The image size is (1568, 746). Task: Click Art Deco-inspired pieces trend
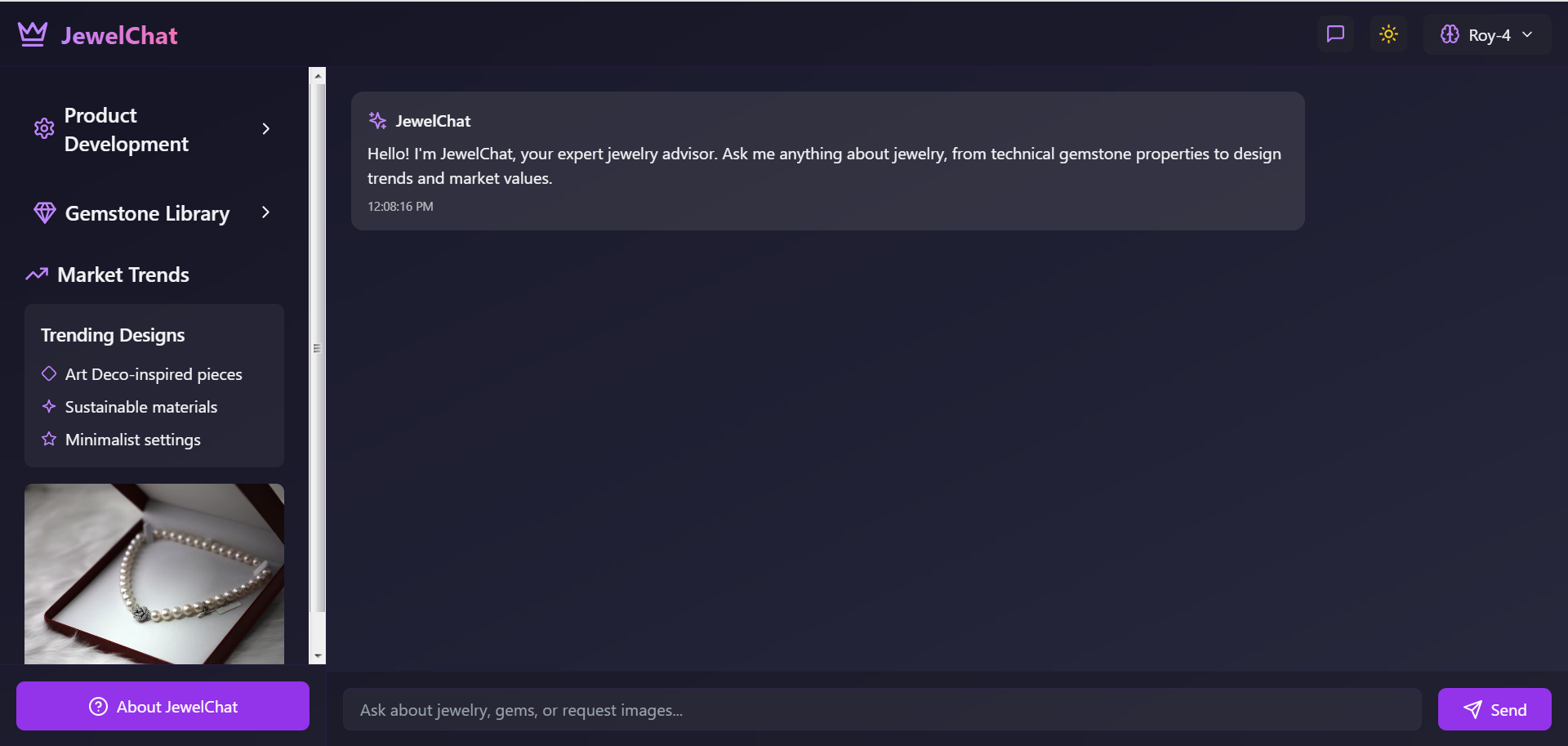click(x=154, y=374)
